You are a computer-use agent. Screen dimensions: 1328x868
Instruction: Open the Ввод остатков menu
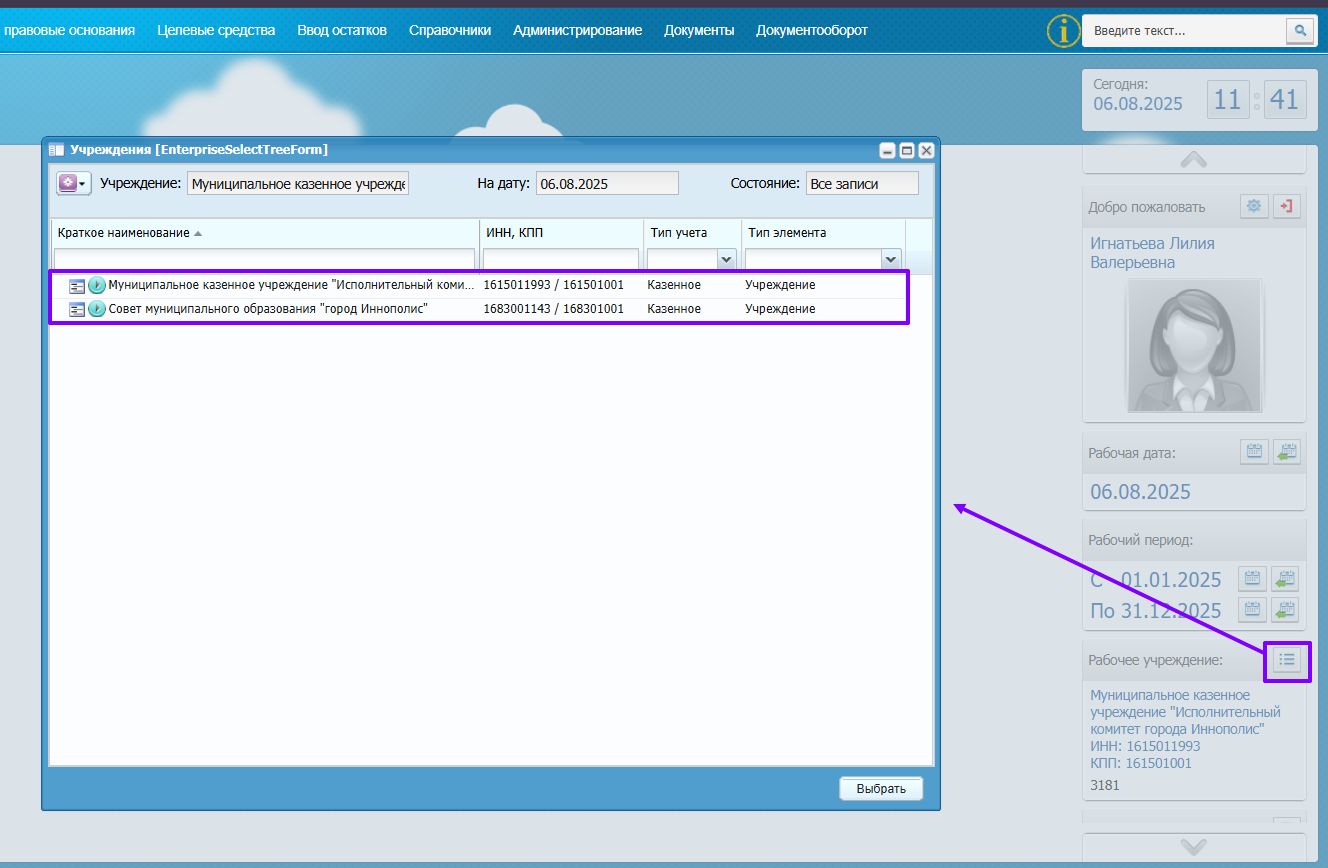click(x=342, y=30)
